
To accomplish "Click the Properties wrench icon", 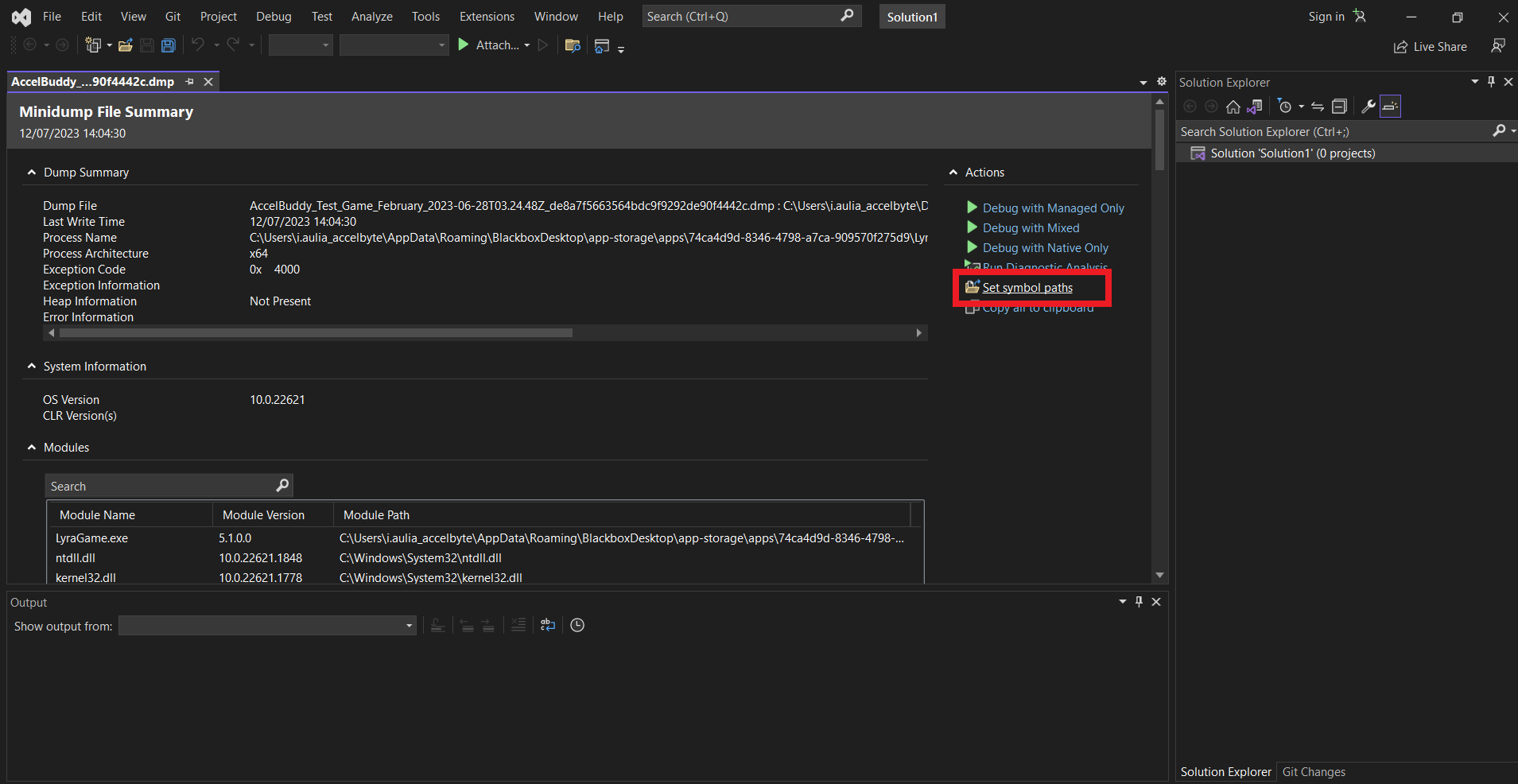I will tap(1369, 107).
